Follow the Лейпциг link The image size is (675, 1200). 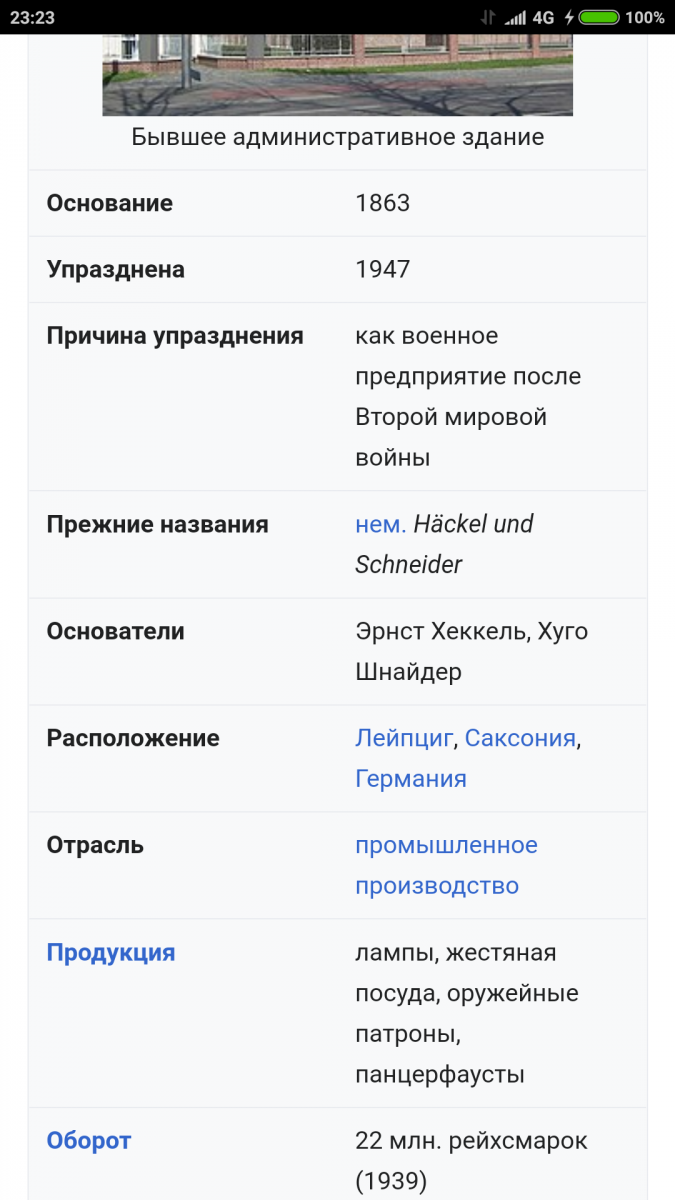[x=404, y=738]
